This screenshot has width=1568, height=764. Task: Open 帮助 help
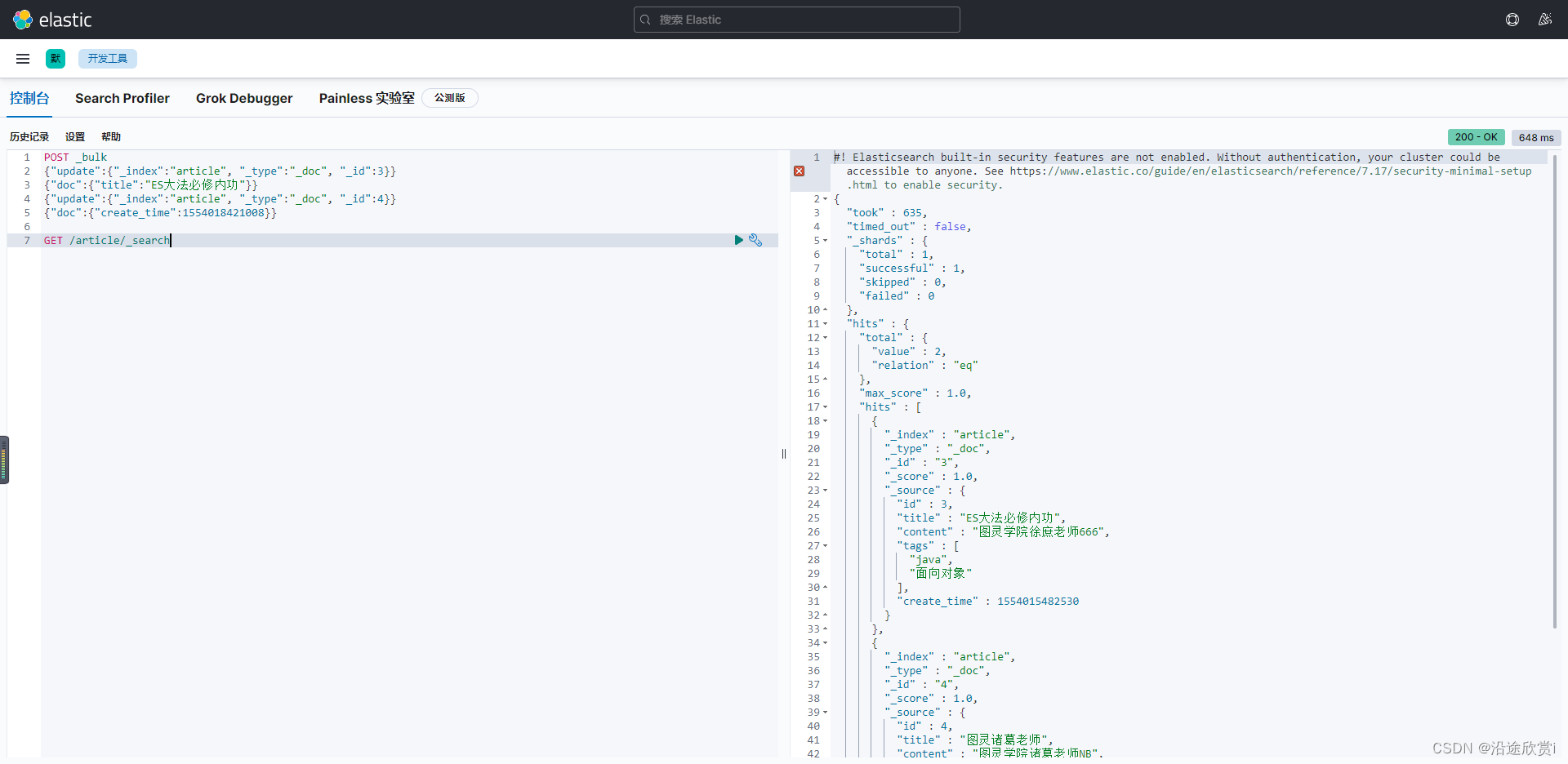pos(111,137)
